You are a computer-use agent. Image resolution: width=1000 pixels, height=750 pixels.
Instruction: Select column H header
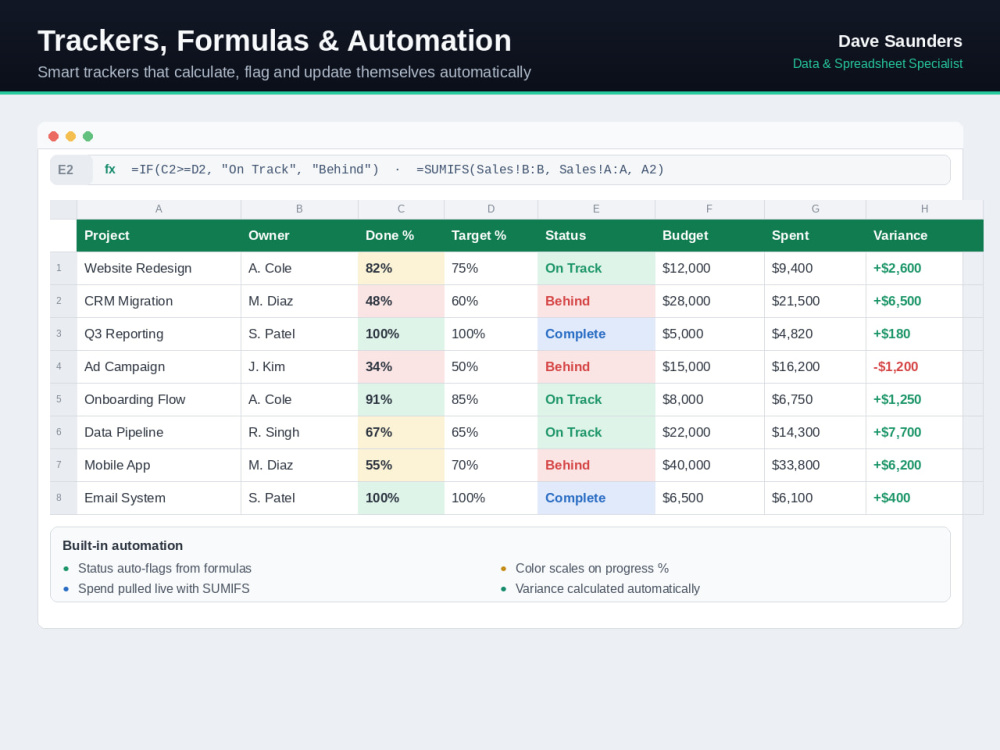tap(925, 209)
